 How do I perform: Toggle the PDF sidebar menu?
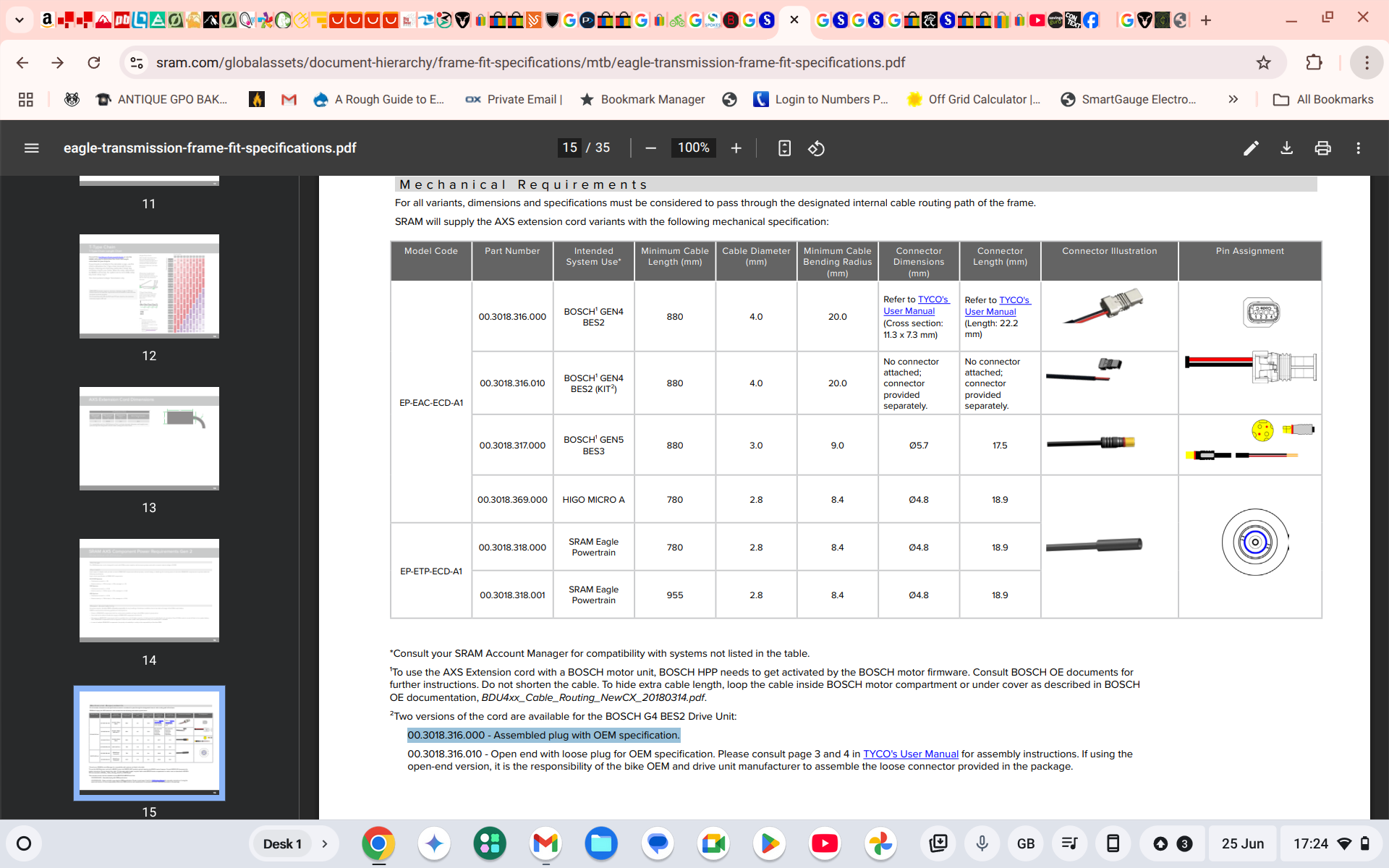point(31,148)
